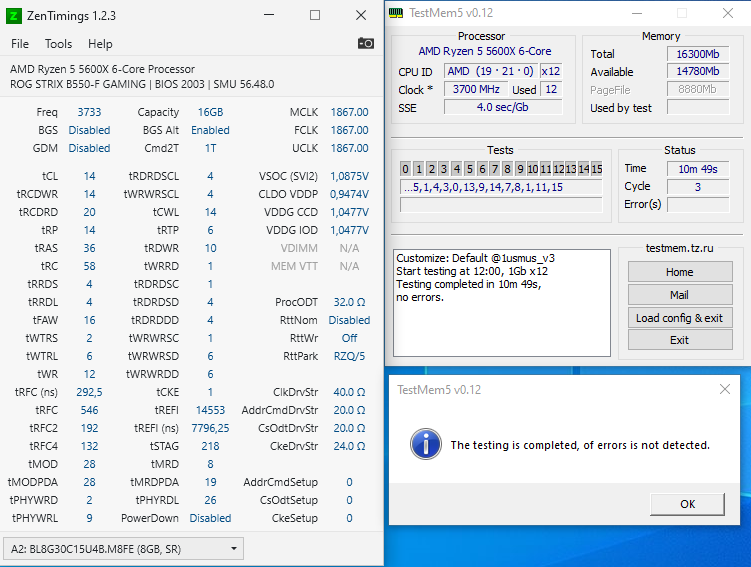
Task: Click the ROG STRIX B550-F GAMING BIOS line
Action: coord(142,84)
